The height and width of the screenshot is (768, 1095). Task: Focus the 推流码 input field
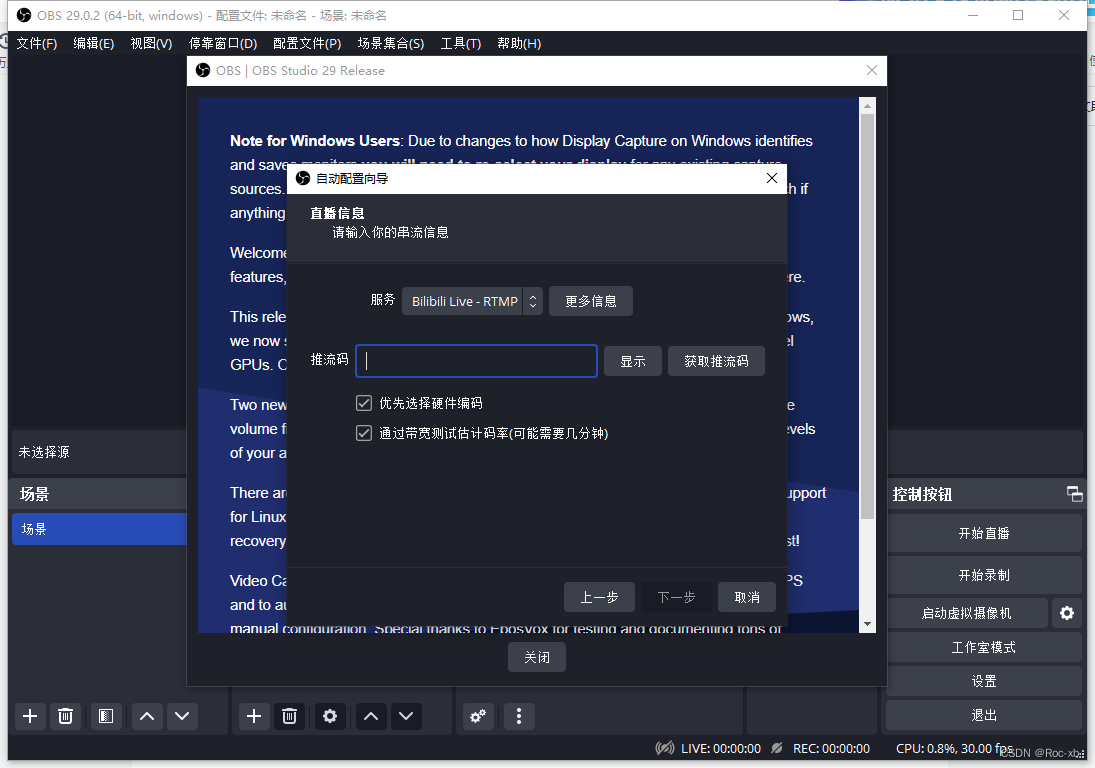point(476,361)
